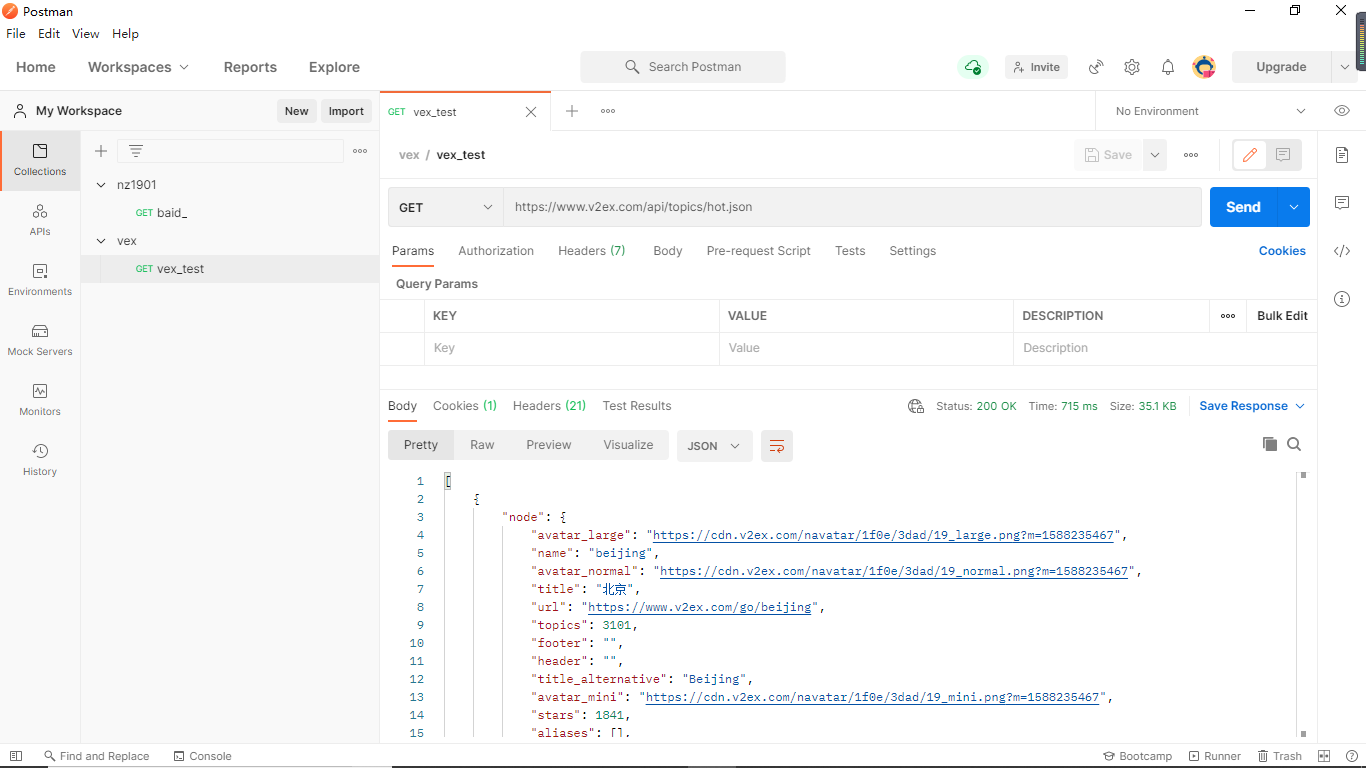Open the Send button dropdown arrow
Viewport: 1366px width, 768px height.
click(x=1293, y=207)
